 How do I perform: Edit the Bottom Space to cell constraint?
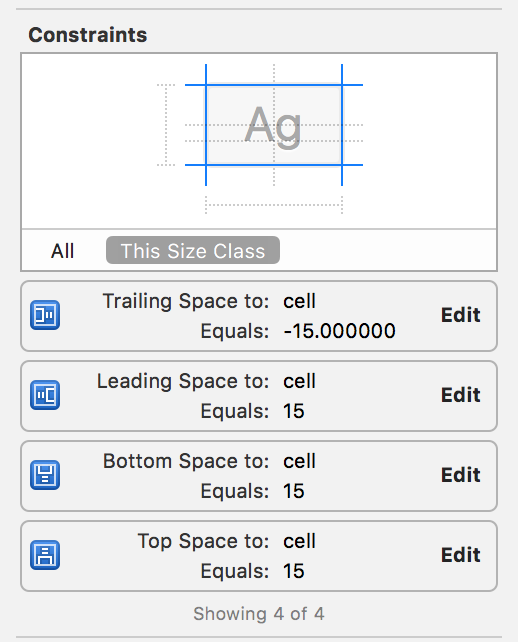tap(460, 475)
